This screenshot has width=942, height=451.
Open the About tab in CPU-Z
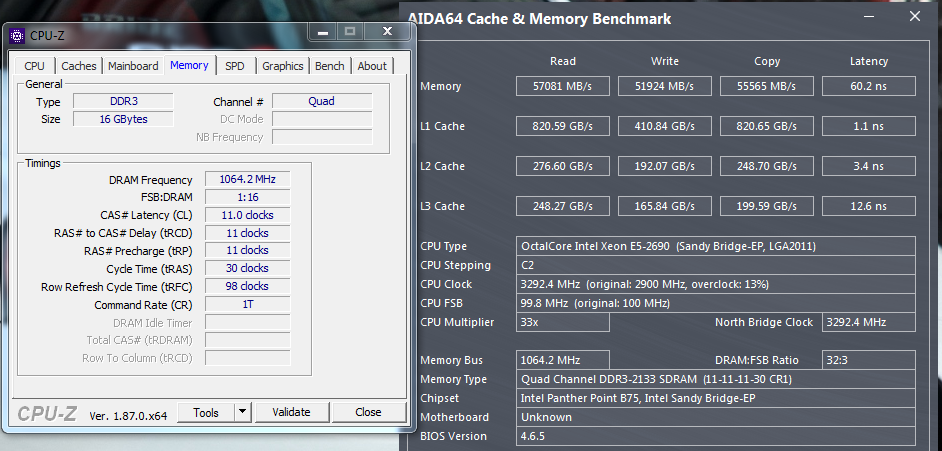(x=372, y=66)
